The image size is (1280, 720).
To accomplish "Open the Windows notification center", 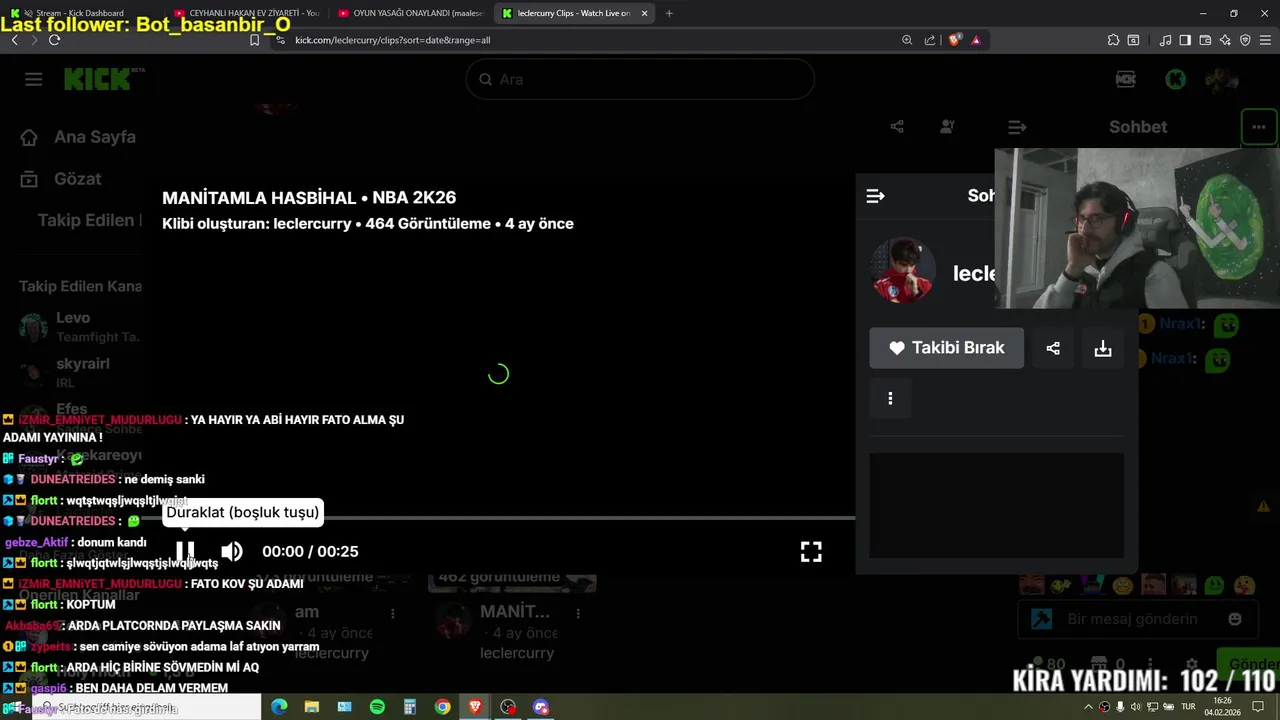I will pyautogui.click(x=1258, y=707).
